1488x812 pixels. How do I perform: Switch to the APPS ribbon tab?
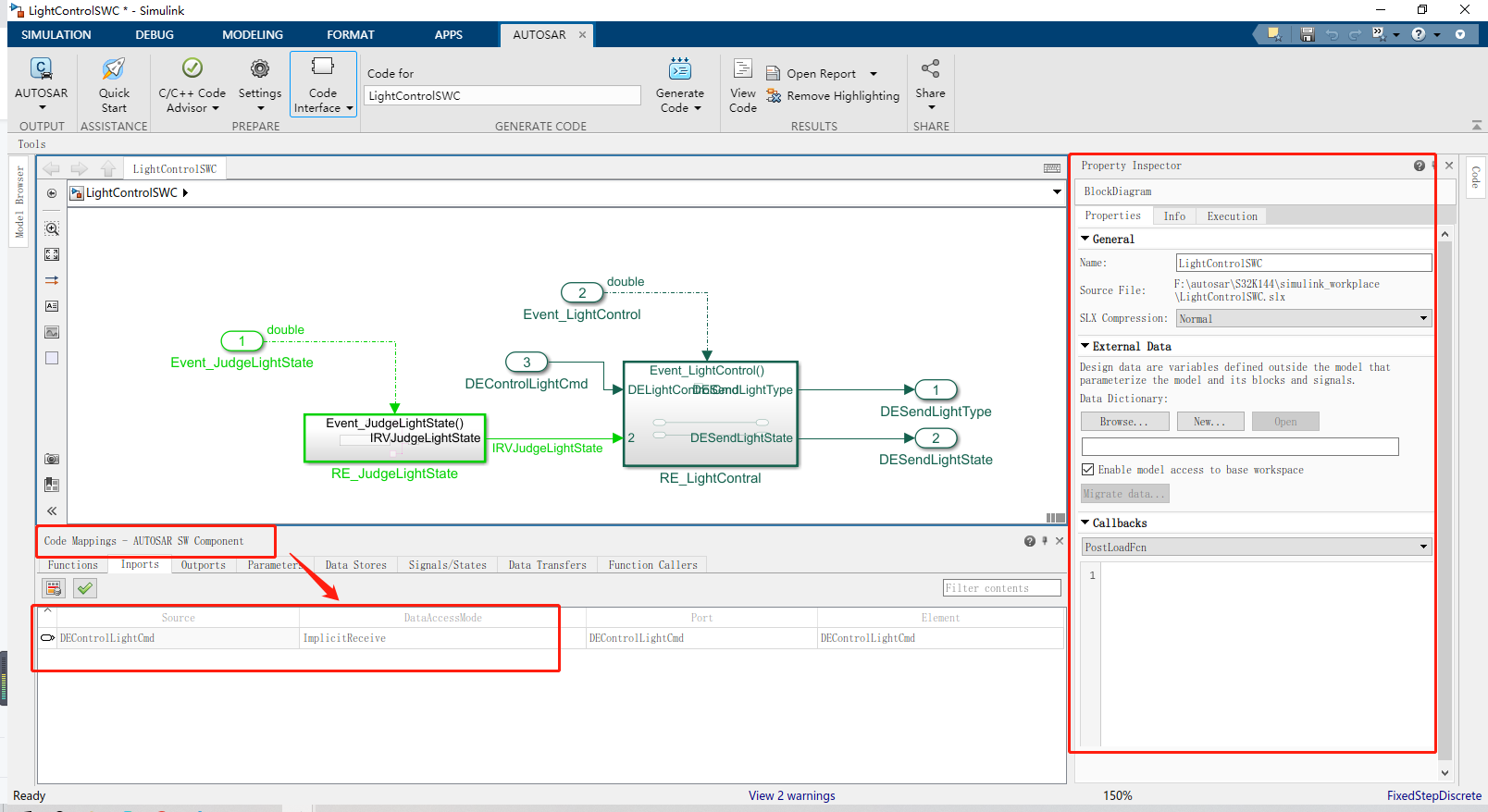(449, 34)
